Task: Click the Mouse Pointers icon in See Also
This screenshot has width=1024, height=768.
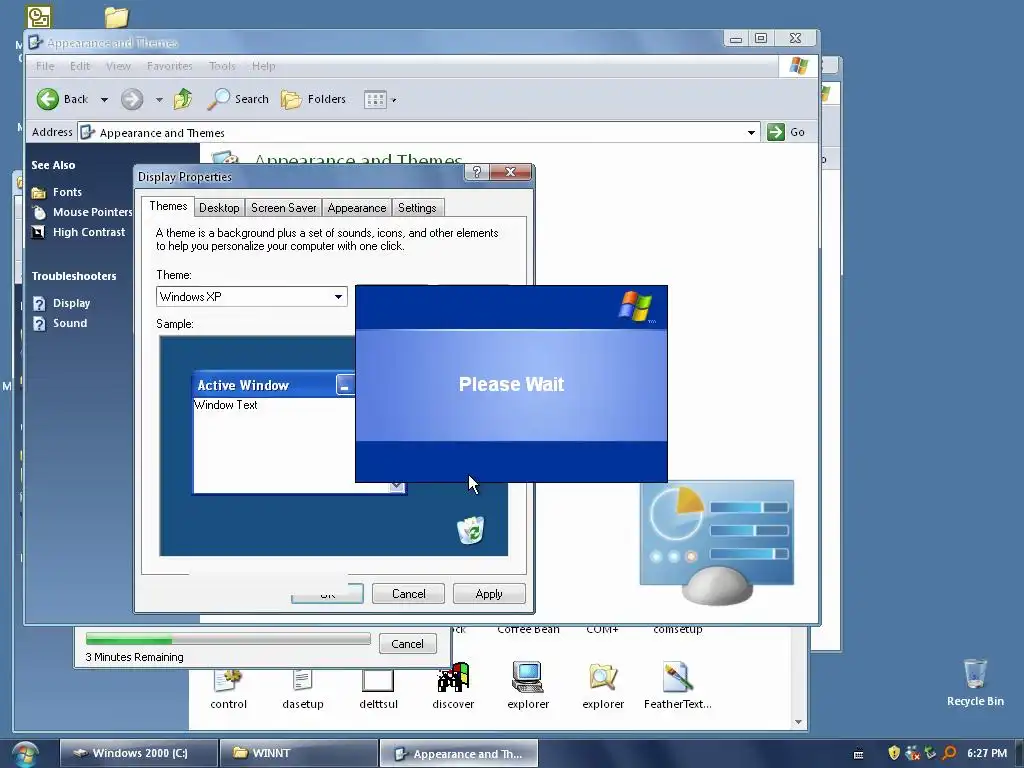Action: coord(39,212)
